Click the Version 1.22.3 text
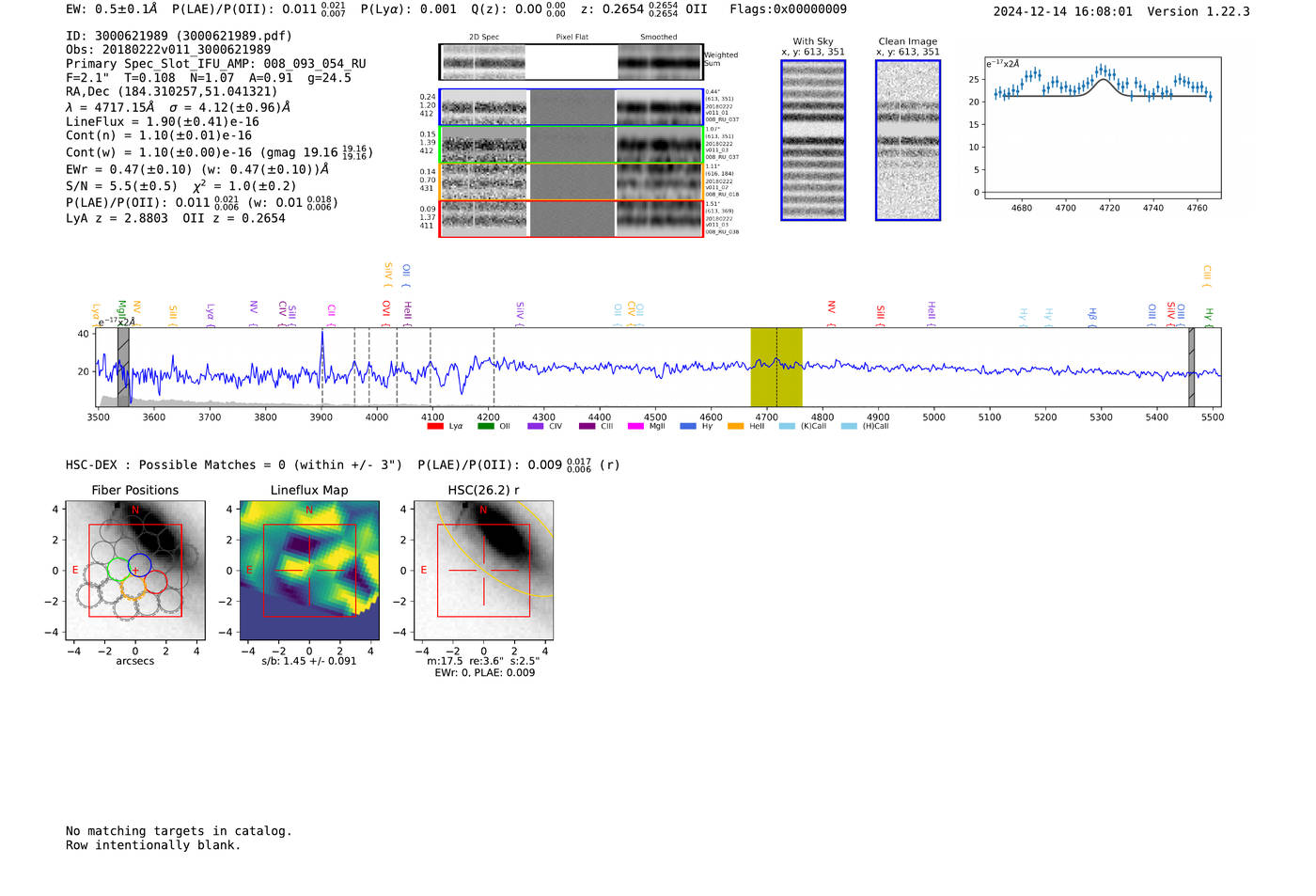This screenshot has width=1316, height=896. click(1198, 11)
